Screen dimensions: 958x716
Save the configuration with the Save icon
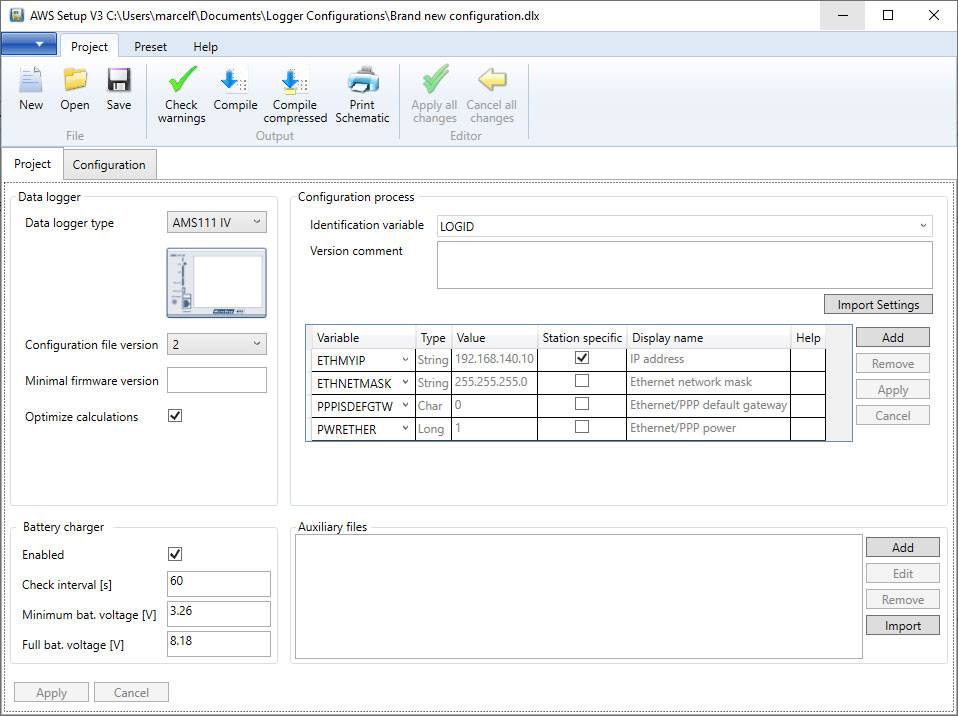(x=119, y=89)
